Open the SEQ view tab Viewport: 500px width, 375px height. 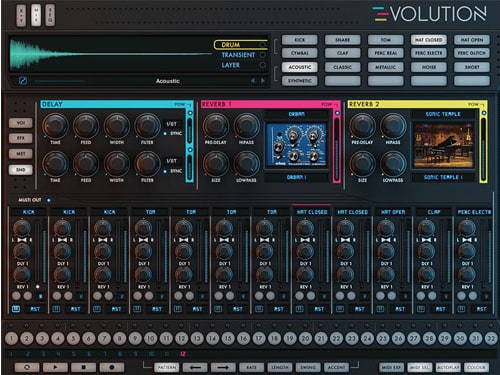[x=50, y=15]
